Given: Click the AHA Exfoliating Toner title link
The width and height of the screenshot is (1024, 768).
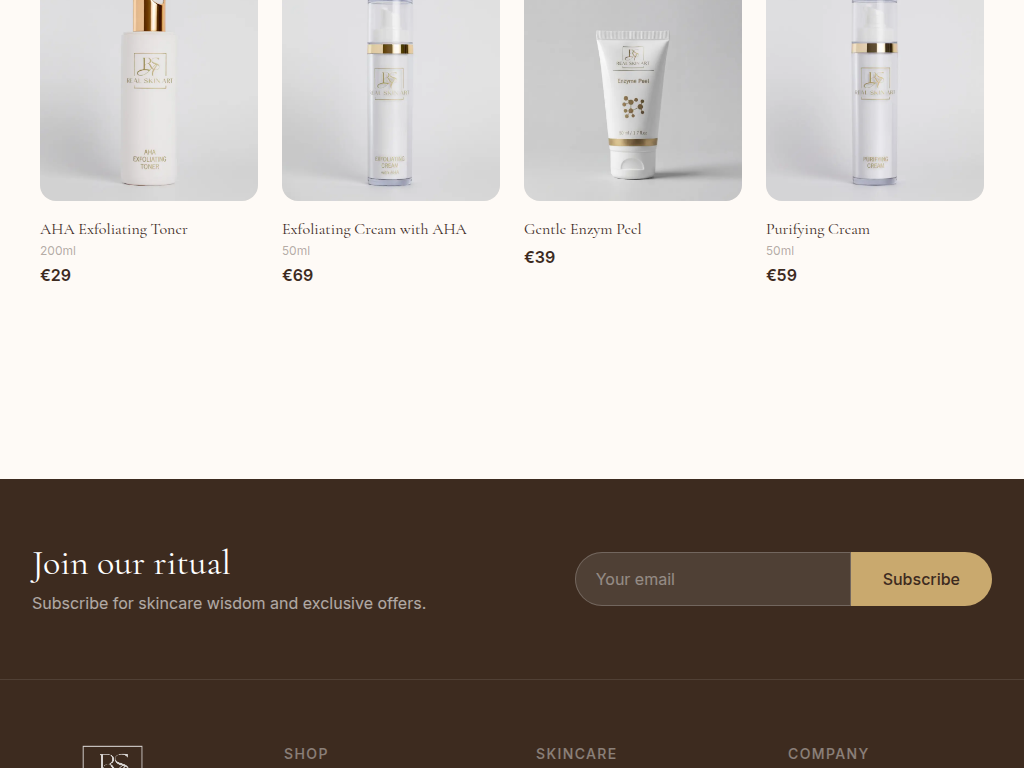Looking at the screenshot, I should (114, 229).
